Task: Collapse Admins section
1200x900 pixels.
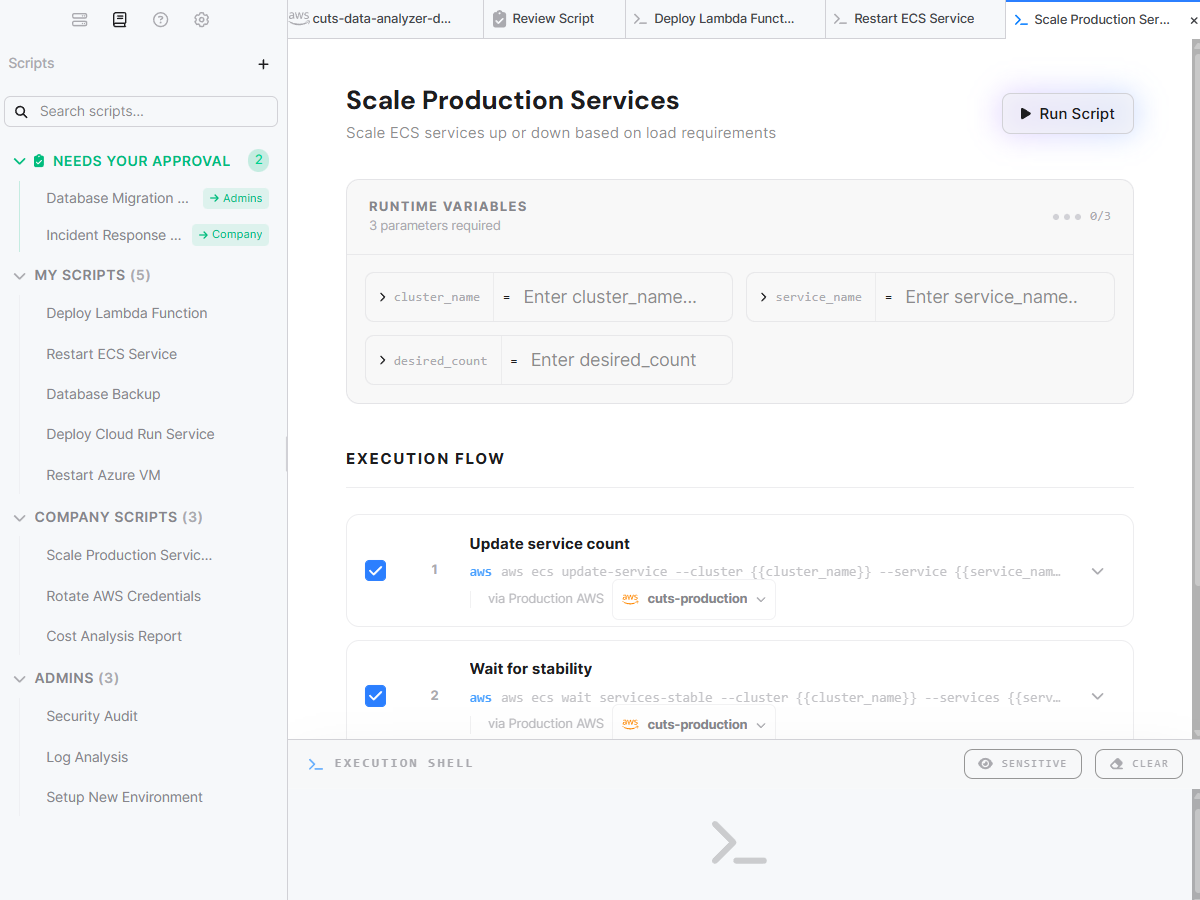Action: (20, 678)
